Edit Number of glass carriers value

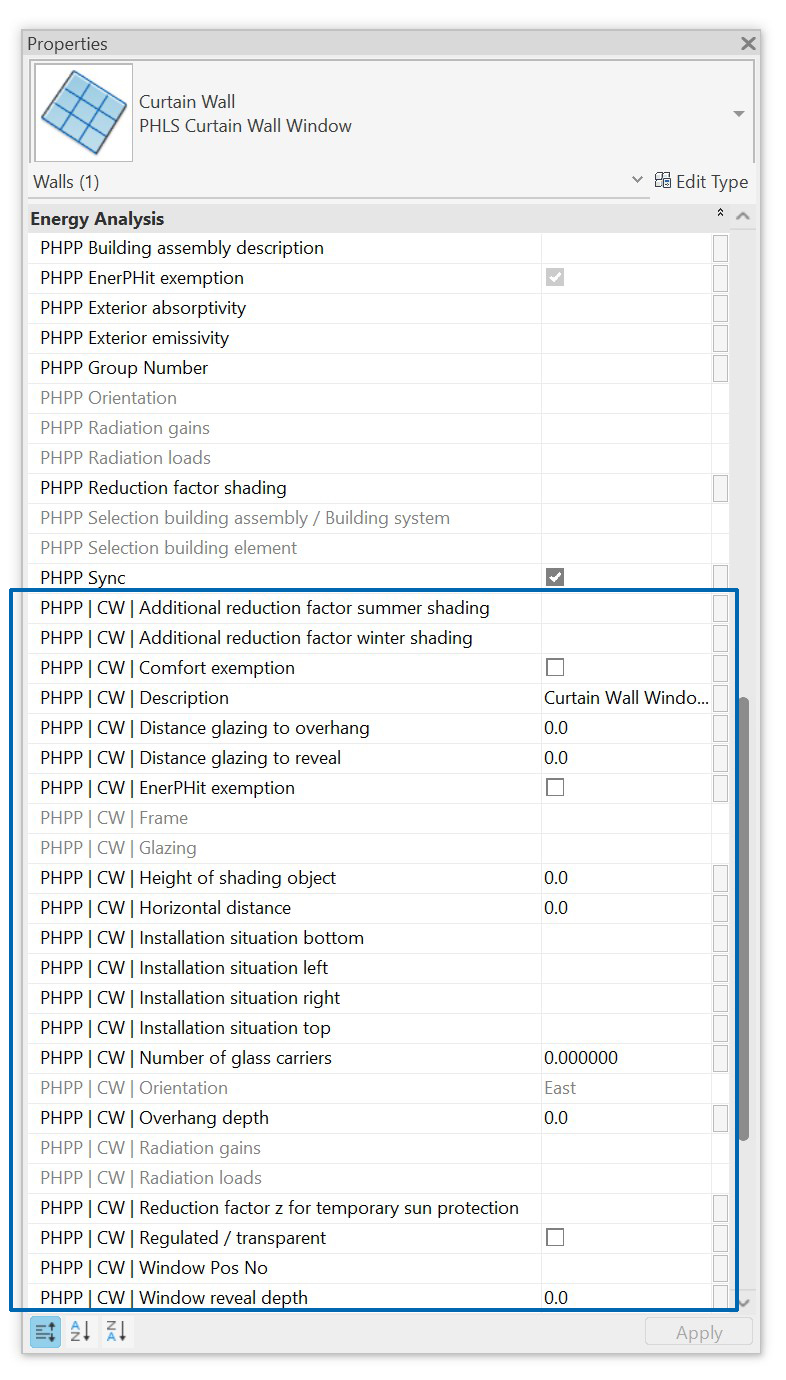[x=626, y=1058]
